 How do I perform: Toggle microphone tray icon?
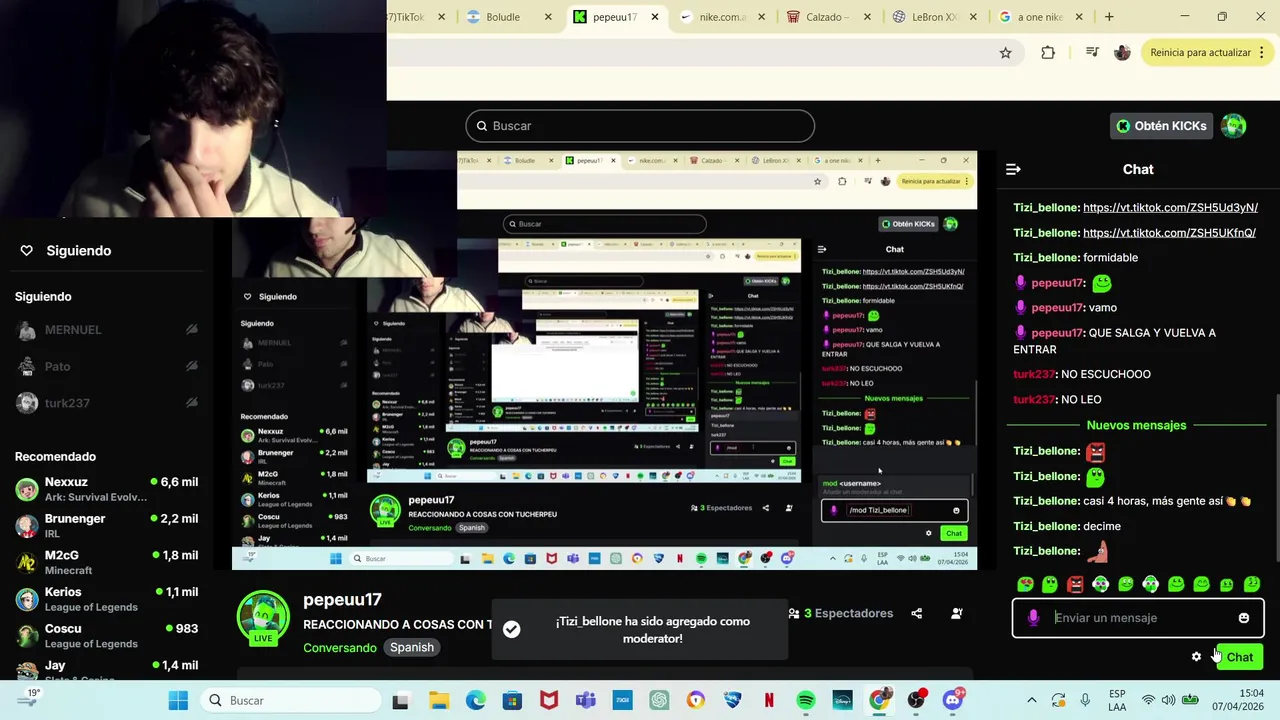(1085, 701)
